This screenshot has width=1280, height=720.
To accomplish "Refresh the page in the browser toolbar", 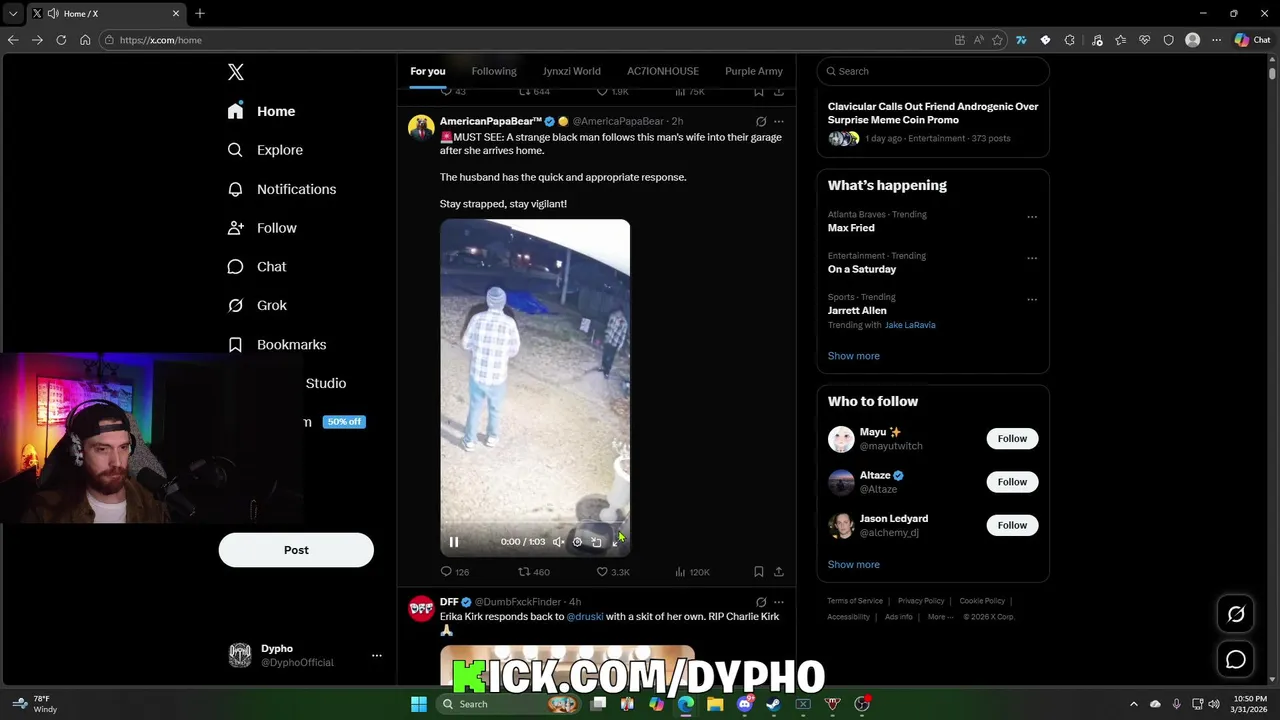I will tap(61, 40).
